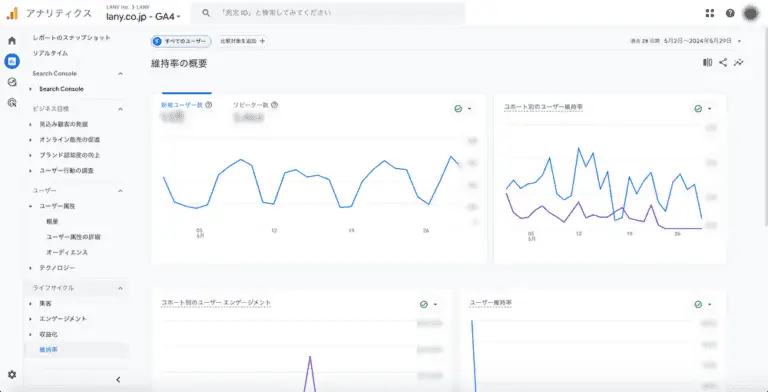The width and height of the screenshot is (768, 392).
Task: Expand ブランド認知度の向上 item
Action: pos(30,155)
